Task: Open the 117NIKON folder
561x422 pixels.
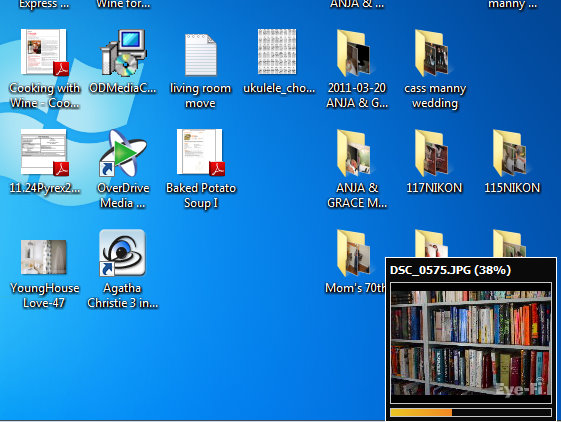Action: coord(432,153)
